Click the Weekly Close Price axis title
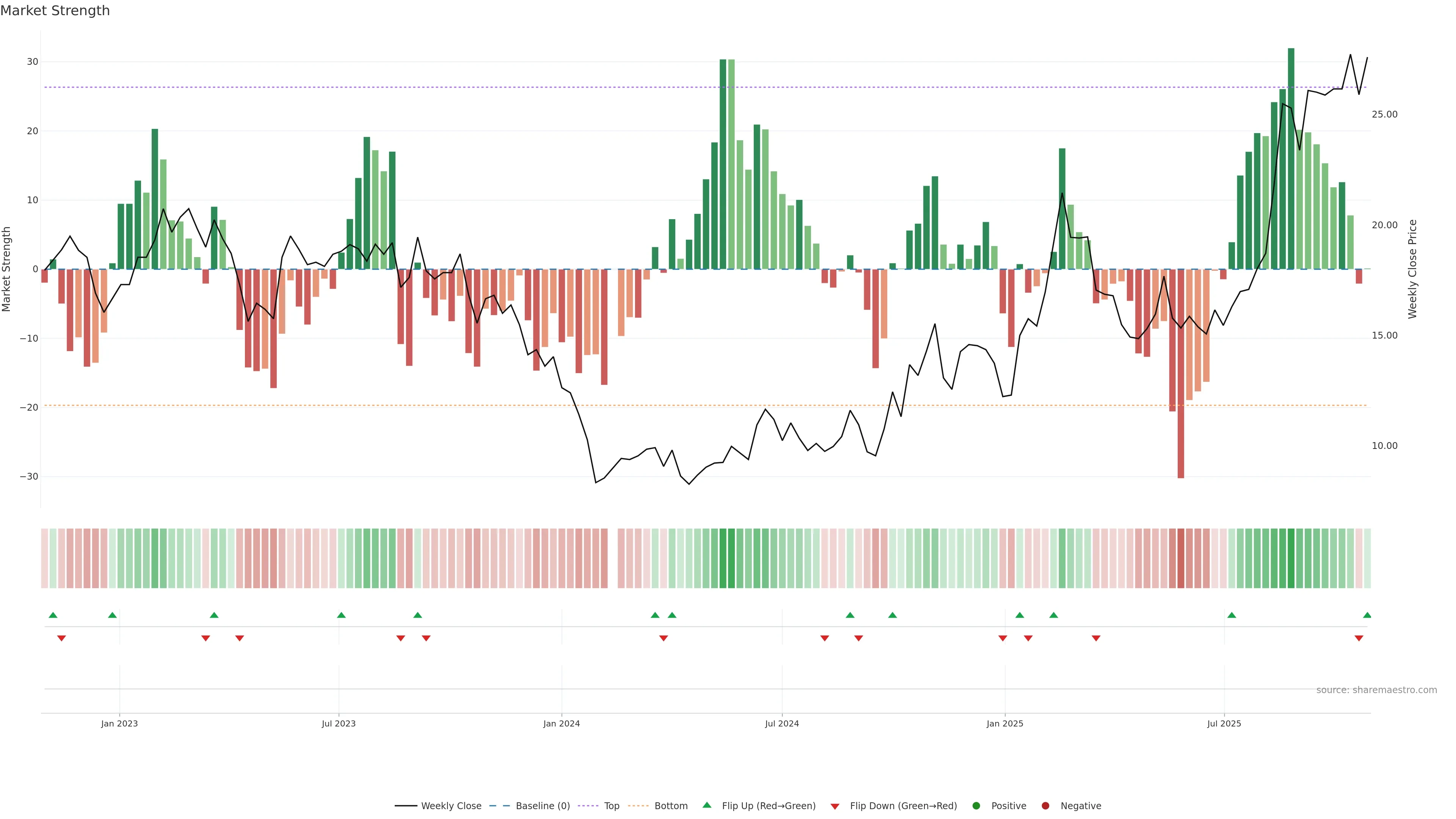Image resolution: width=1456 pixels, height=819 pixels. tap(1412, 269)
